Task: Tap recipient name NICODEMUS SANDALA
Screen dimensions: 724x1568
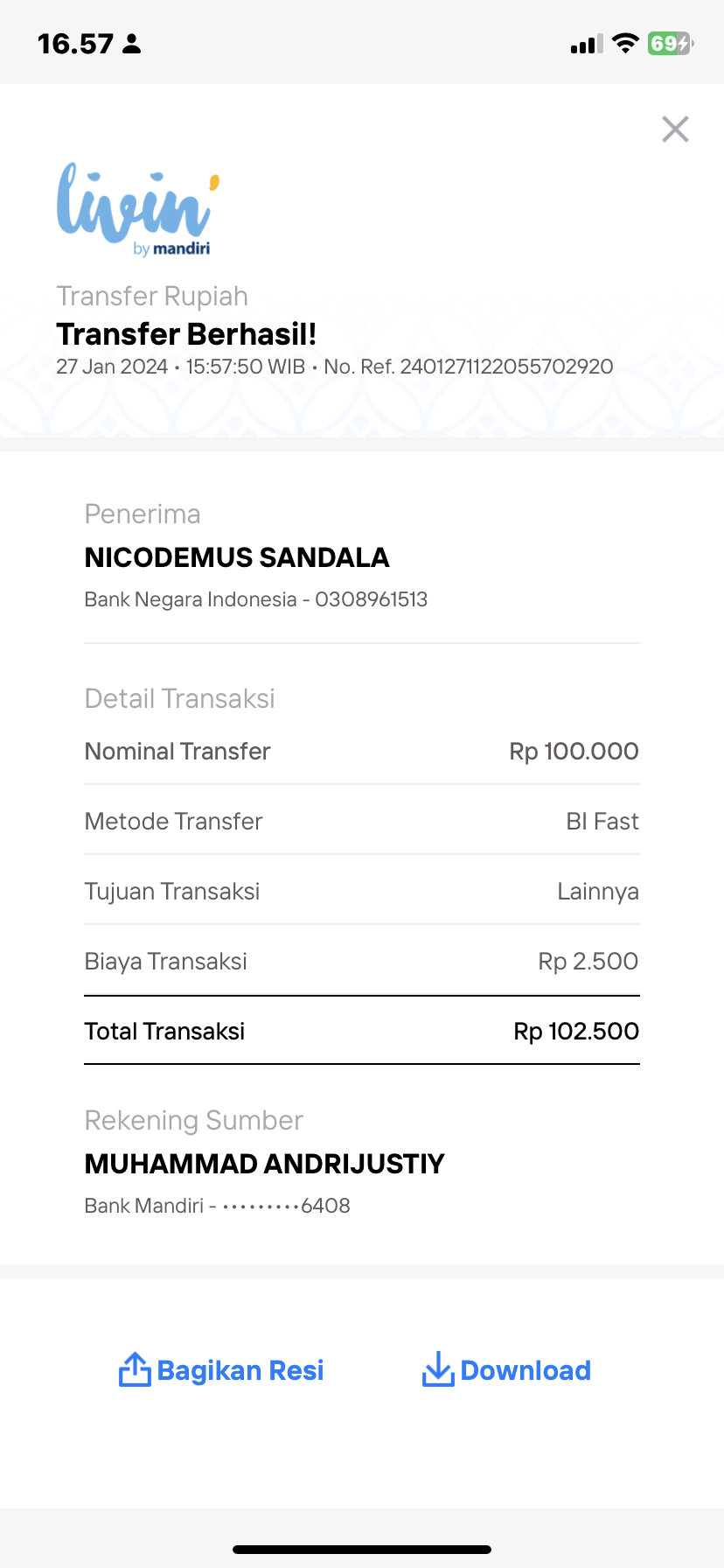Action: pyautogui.click(x=237, y=557)
